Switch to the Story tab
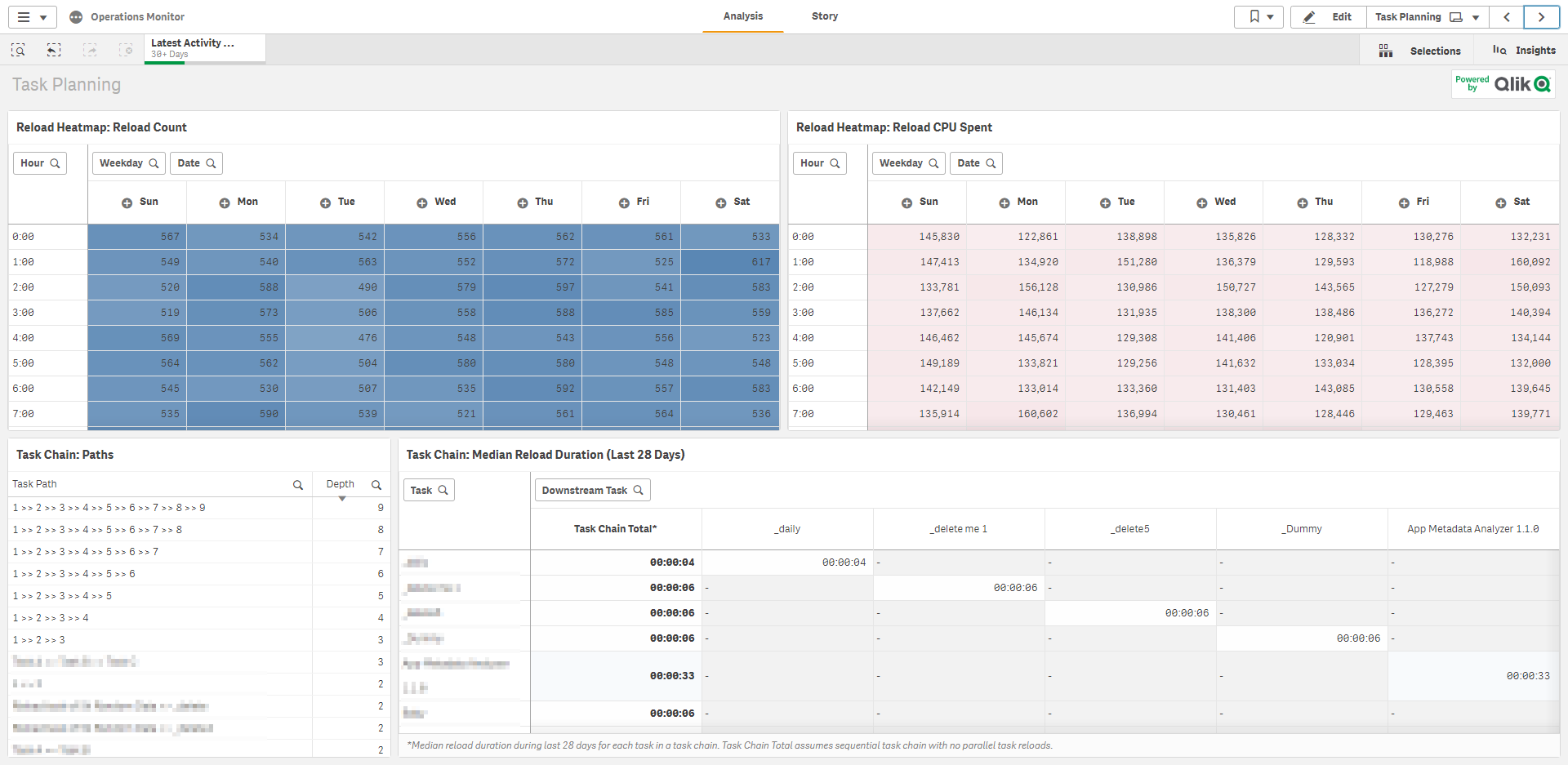This screenshot has height=765, width=1568. click(x=824, y=16)
